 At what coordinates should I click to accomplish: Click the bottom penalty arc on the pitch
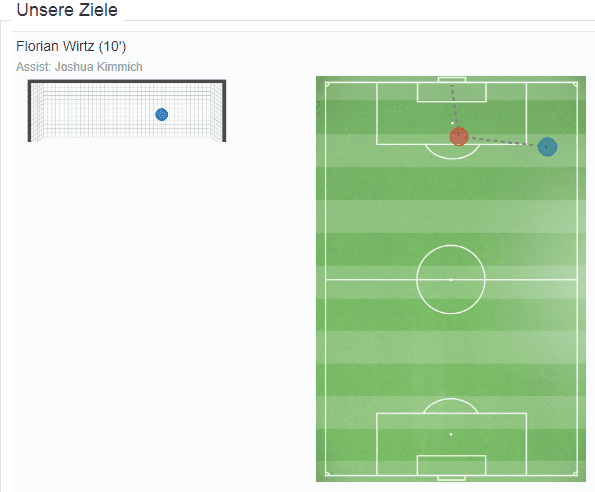[450, 405]
